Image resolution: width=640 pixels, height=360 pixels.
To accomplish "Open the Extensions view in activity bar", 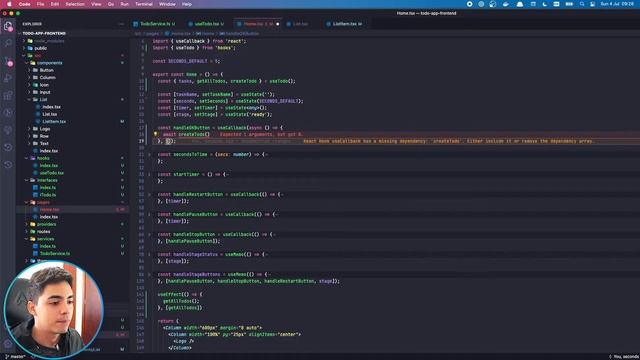I will (8, 96).
